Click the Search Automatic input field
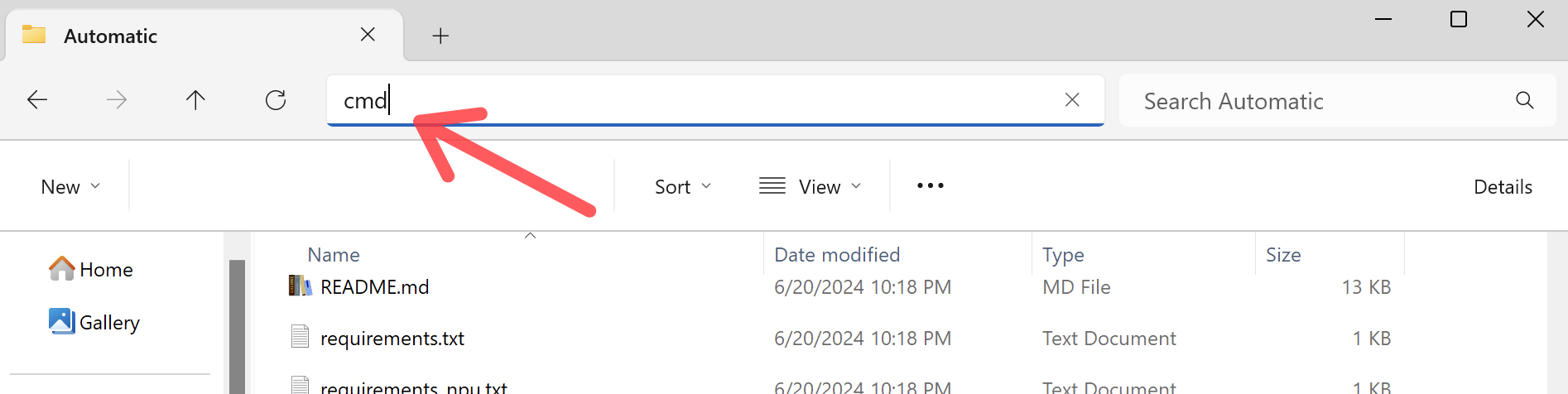The width and height of the screenshot is (1568, 394). (1316, 101)
